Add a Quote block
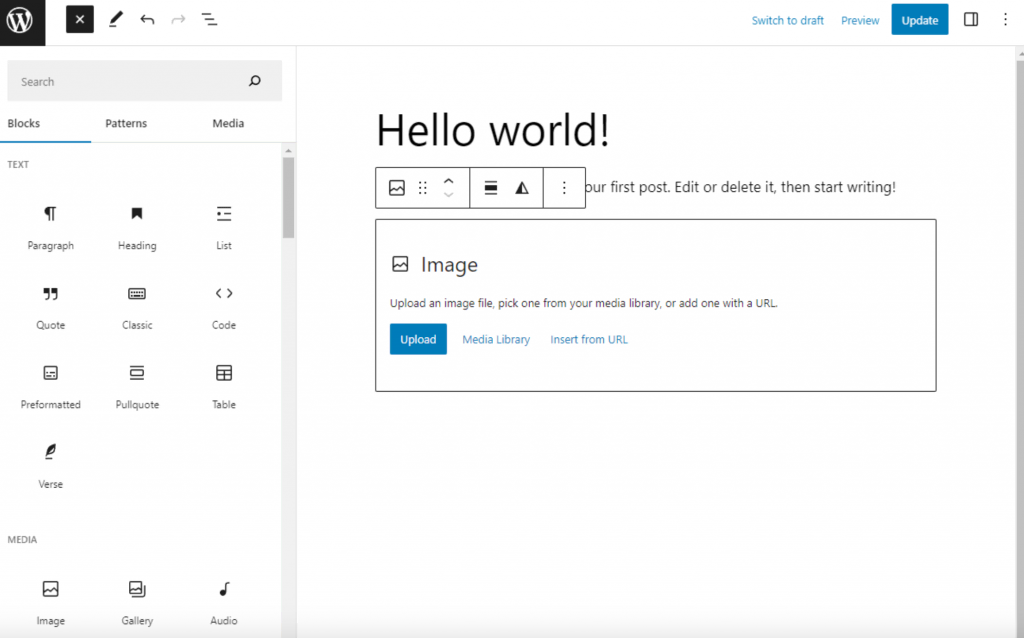Screen dimensions: 1024x638 tap(50, 305)
